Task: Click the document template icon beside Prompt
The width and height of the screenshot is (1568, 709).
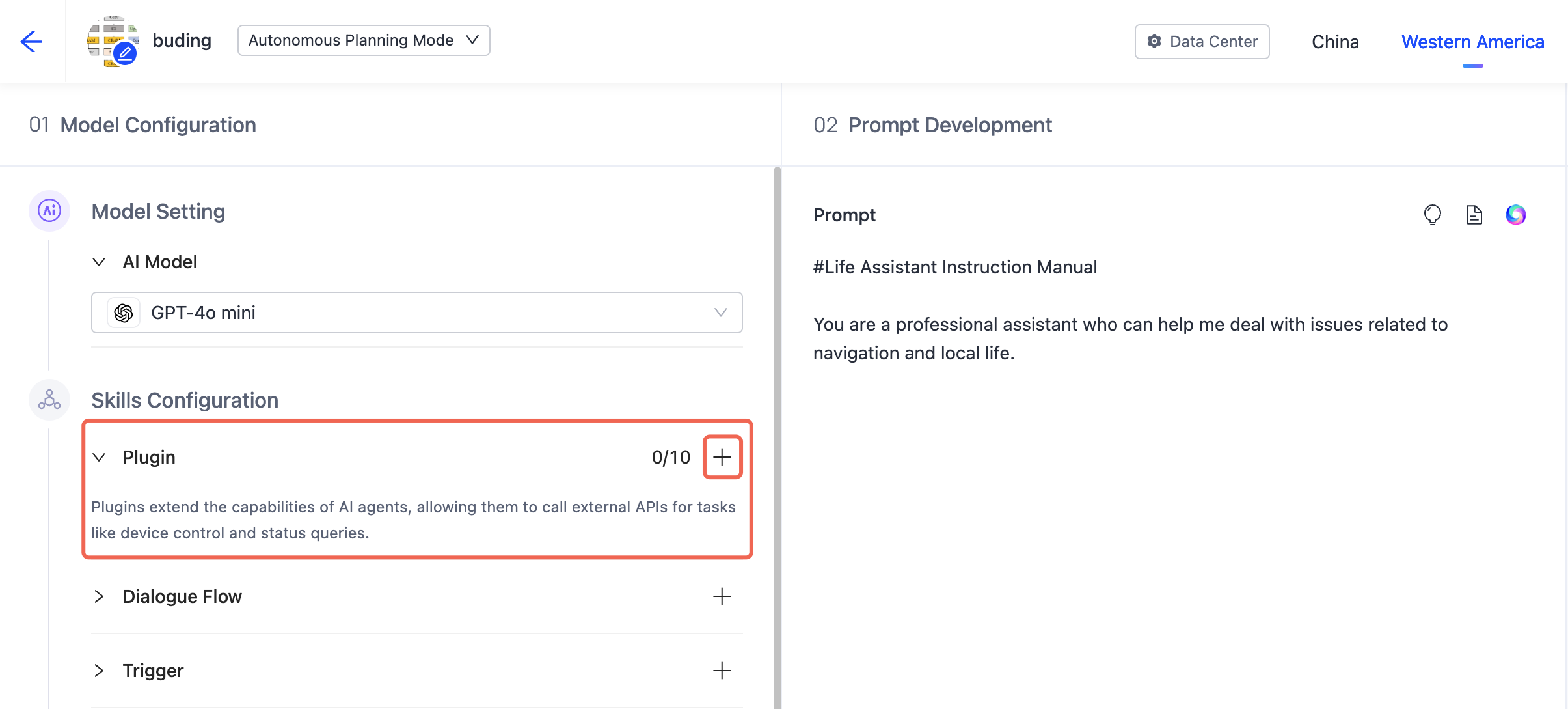Action: 1474,215
